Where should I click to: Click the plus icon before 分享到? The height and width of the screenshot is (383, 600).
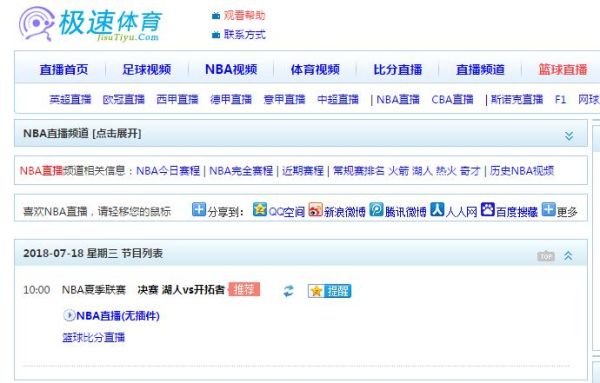[x=199, y=209]
